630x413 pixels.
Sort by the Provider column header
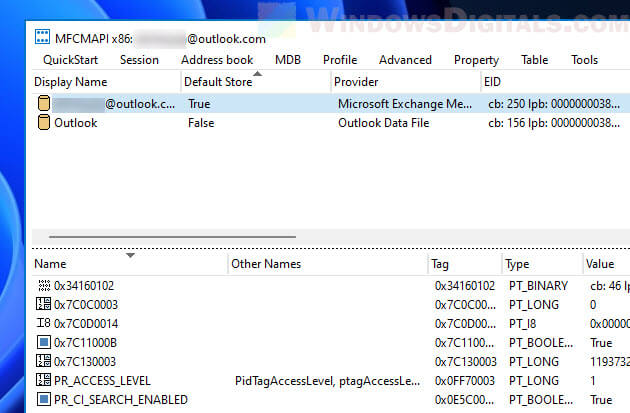click(x=406, y=82)
